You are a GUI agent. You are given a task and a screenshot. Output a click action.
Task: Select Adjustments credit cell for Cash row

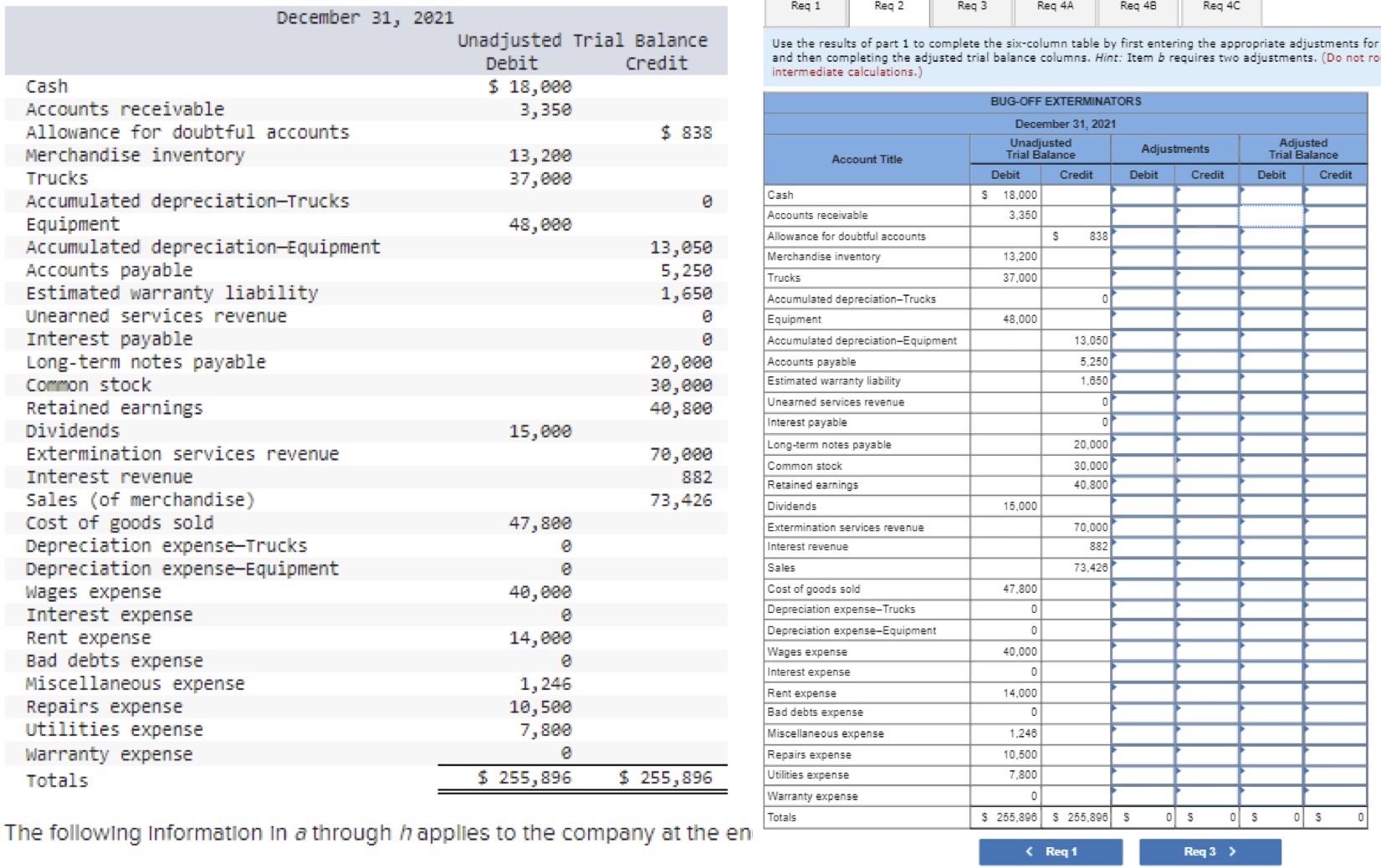click(1207, 195)
